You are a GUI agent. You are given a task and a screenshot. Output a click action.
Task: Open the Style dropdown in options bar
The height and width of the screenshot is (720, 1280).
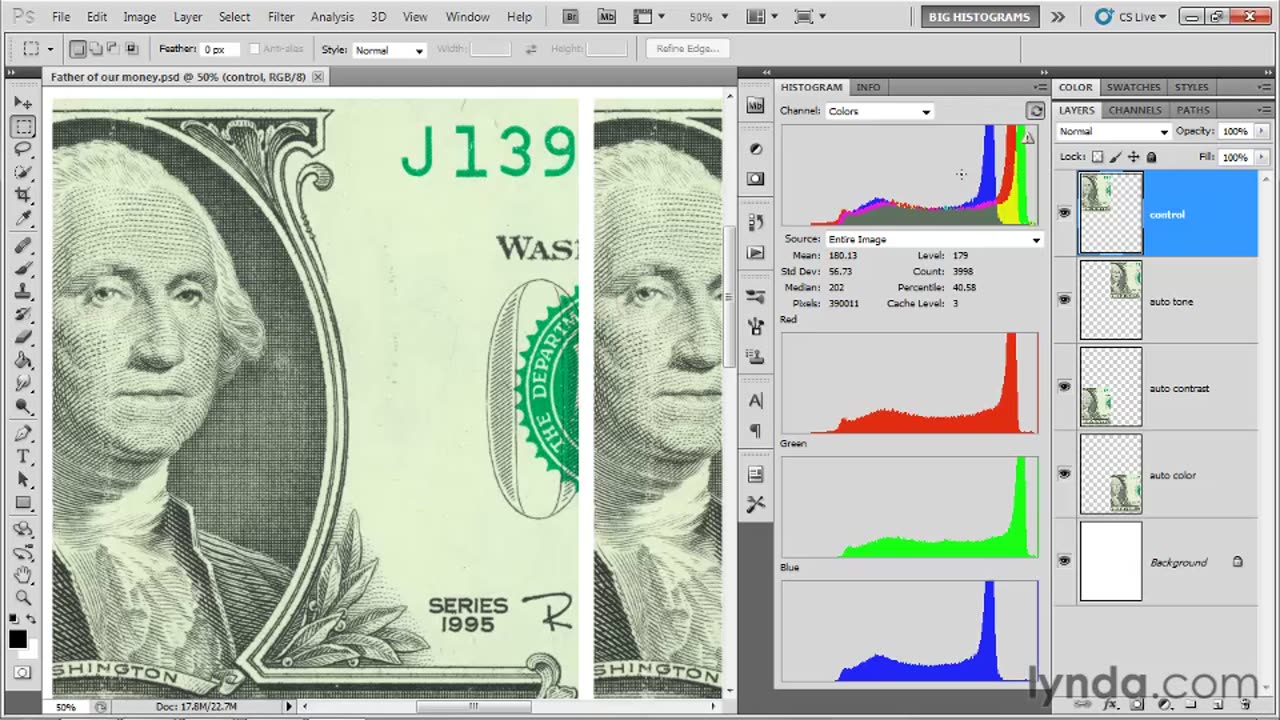tap(389, 50)
